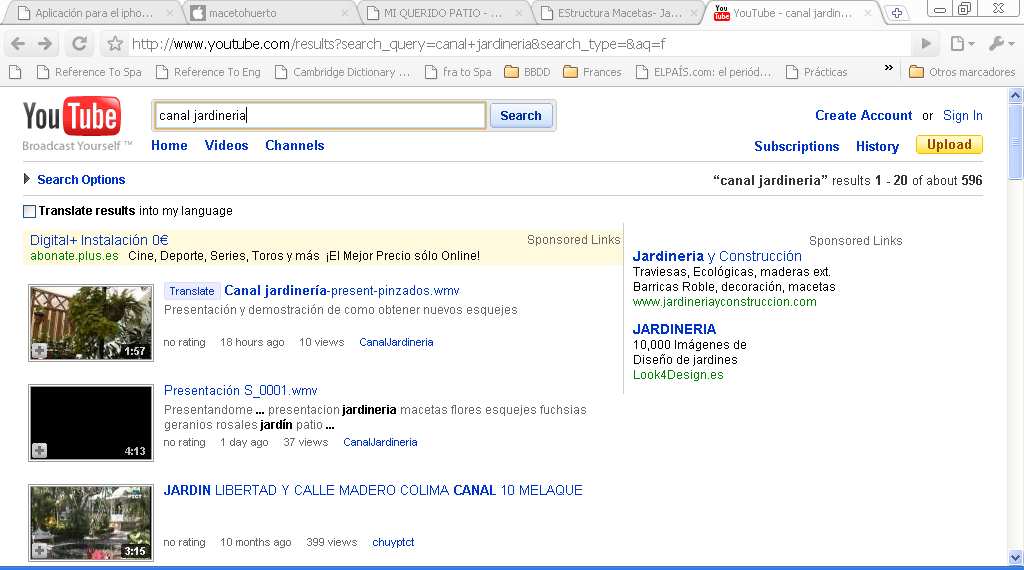Open chuyptct channel link

pos(393,542)
